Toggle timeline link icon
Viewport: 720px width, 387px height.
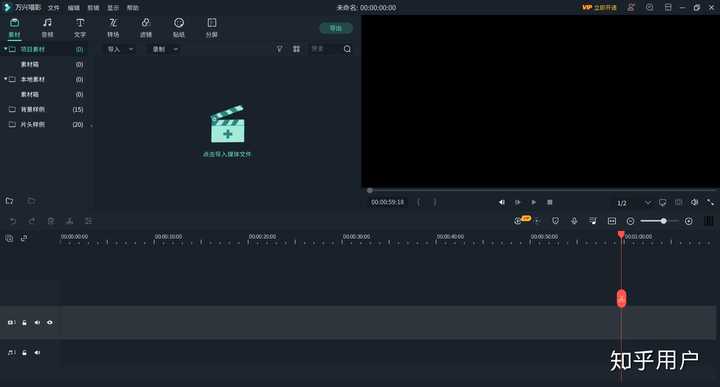click(x=24, y=238)
